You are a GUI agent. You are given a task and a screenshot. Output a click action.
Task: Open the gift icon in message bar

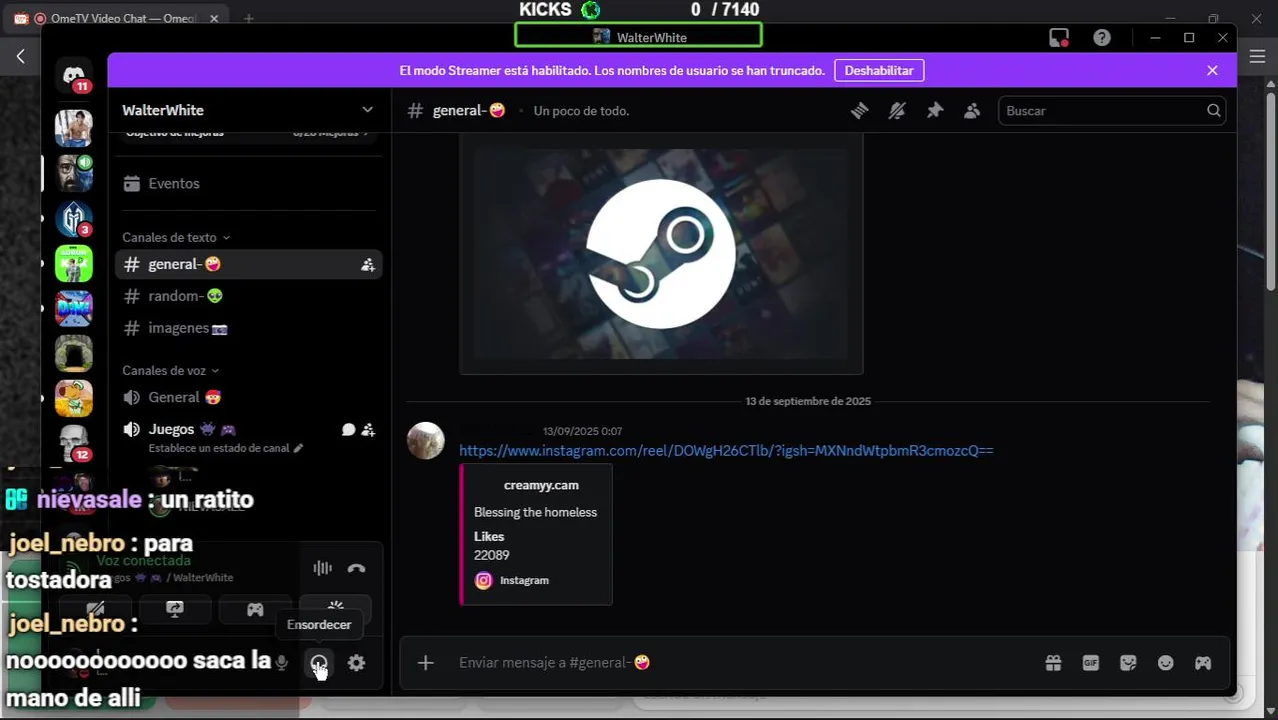[1053, 663]
